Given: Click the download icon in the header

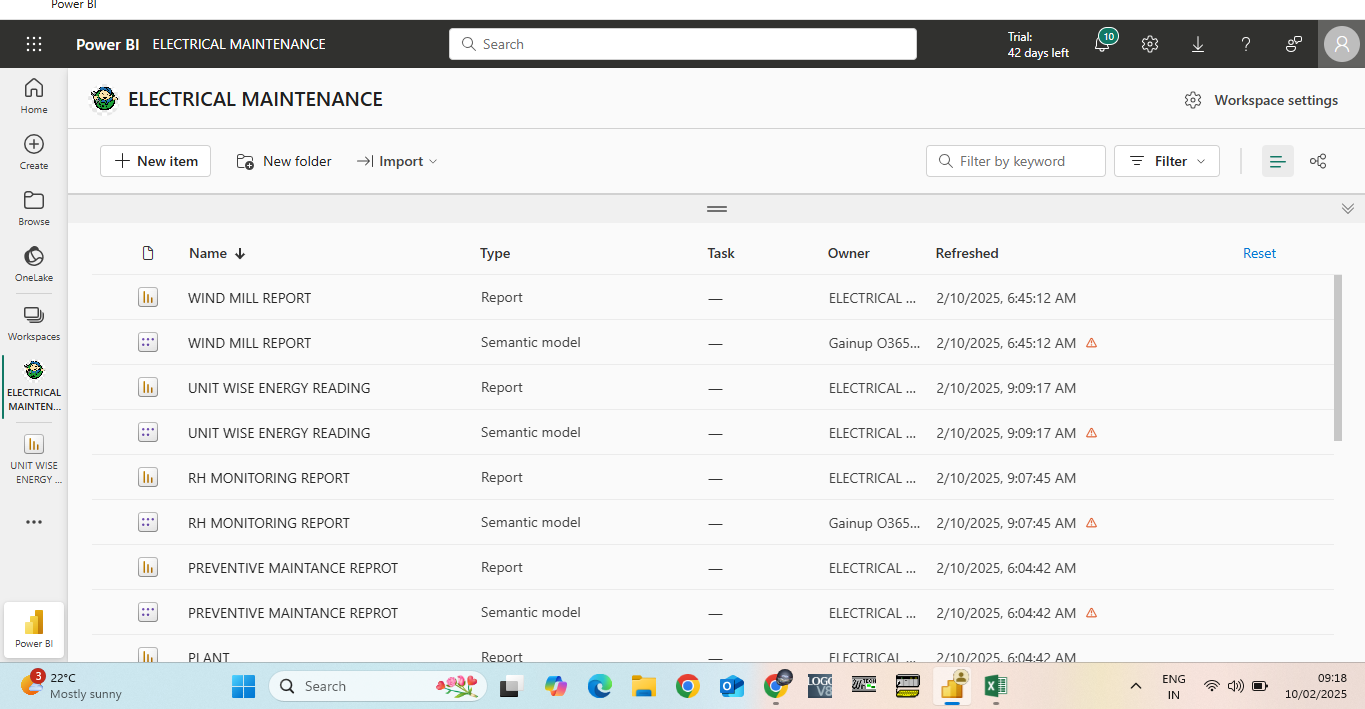Looking at the screenshot, I should tap(1198, 44).
